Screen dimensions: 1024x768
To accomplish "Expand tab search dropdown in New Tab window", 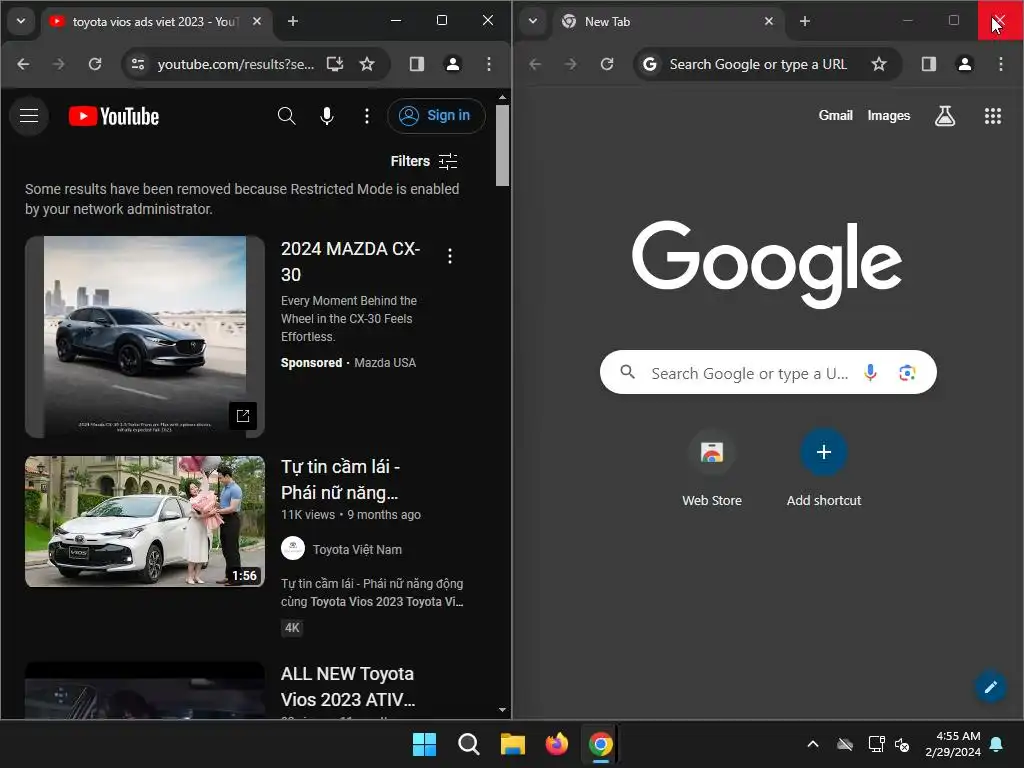I will tap(533, 21).
